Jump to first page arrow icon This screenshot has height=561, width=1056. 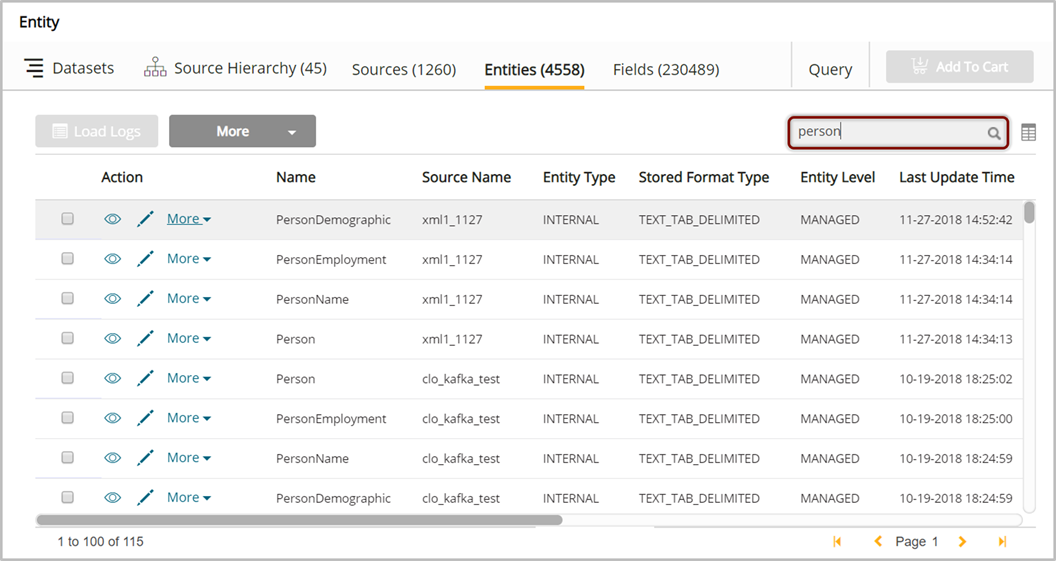point(837,542)
